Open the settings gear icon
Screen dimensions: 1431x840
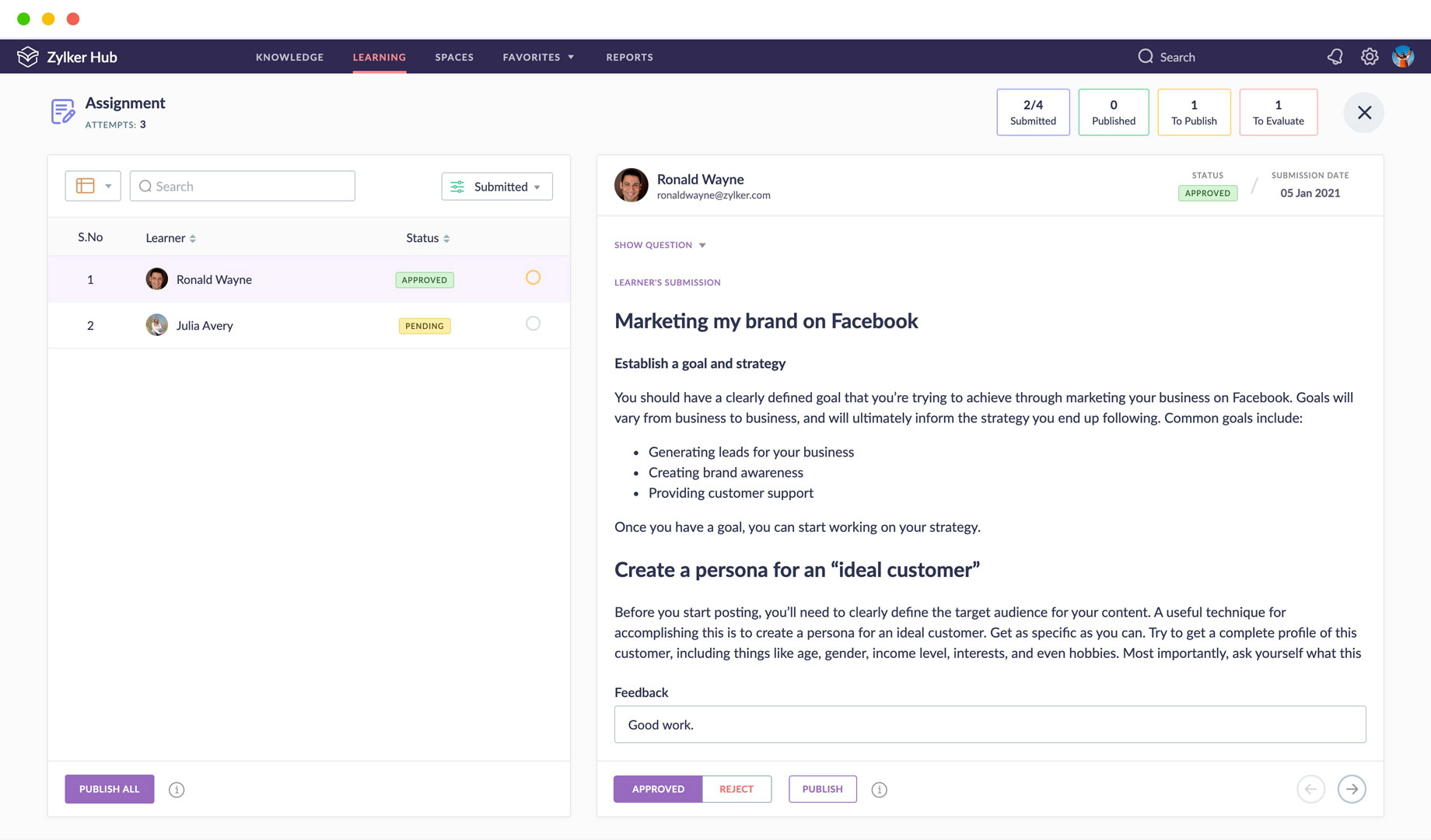coord(1370,57)
